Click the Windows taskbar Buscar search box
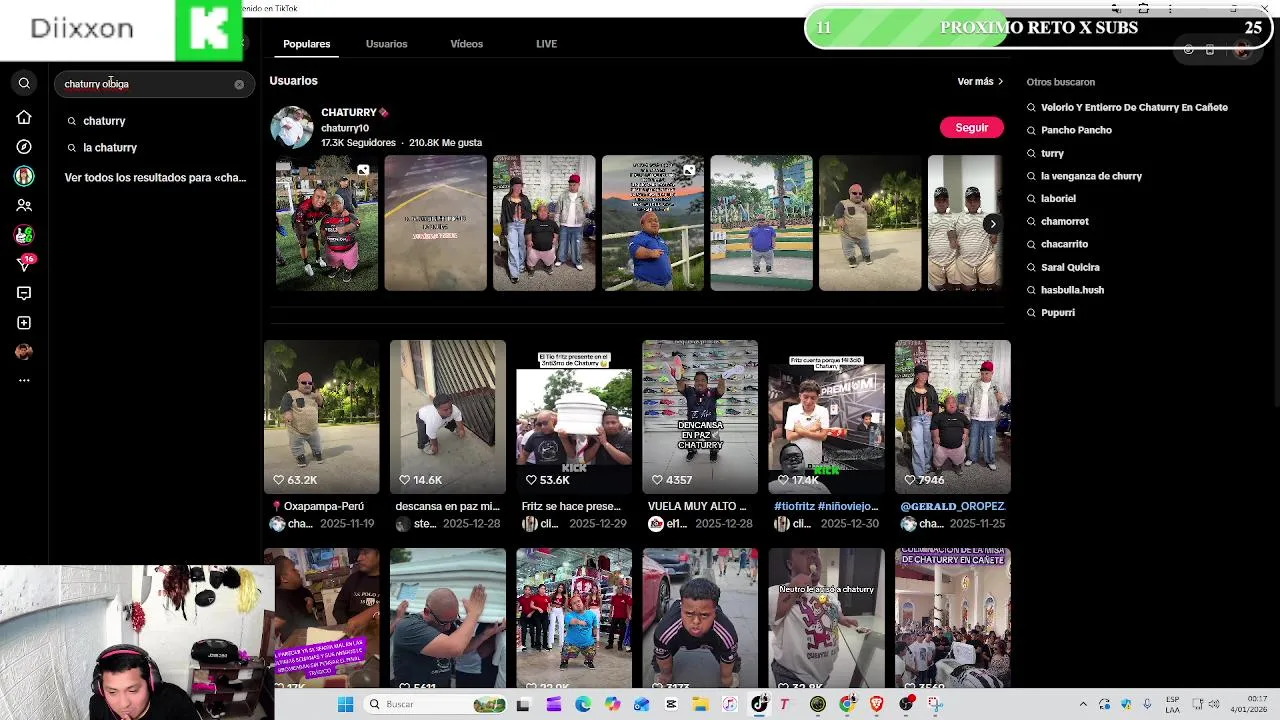 click(x=435, y=705)
